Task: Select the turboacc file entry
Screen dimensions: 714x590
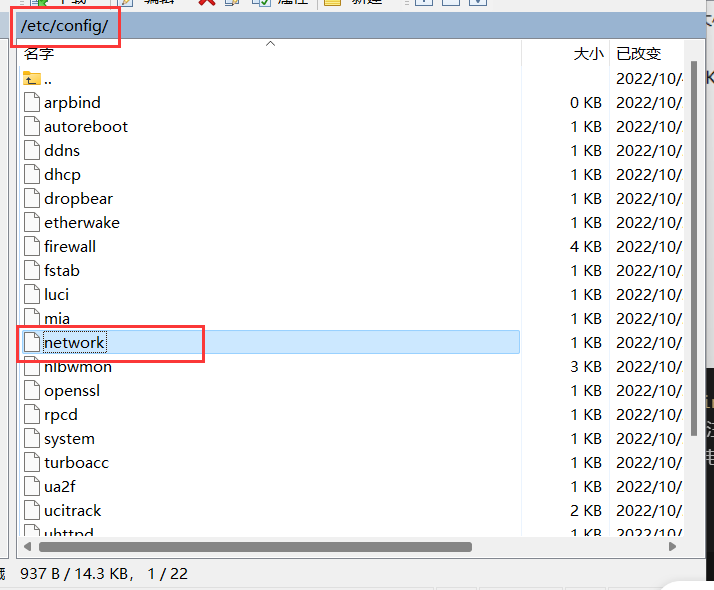Action: click(x=76, y=462)
